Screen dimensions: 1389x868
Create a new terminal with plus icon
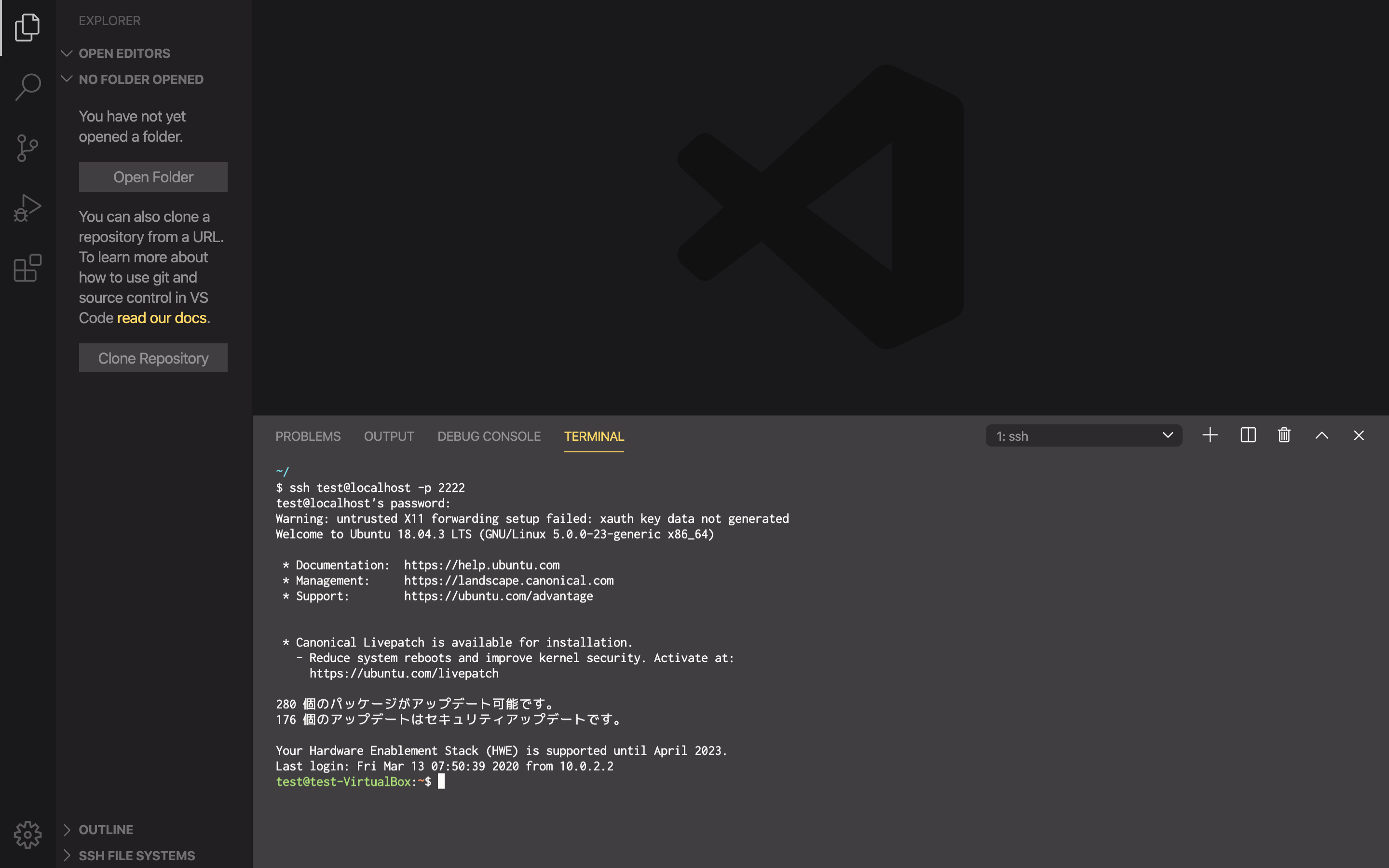[1210, 435]
